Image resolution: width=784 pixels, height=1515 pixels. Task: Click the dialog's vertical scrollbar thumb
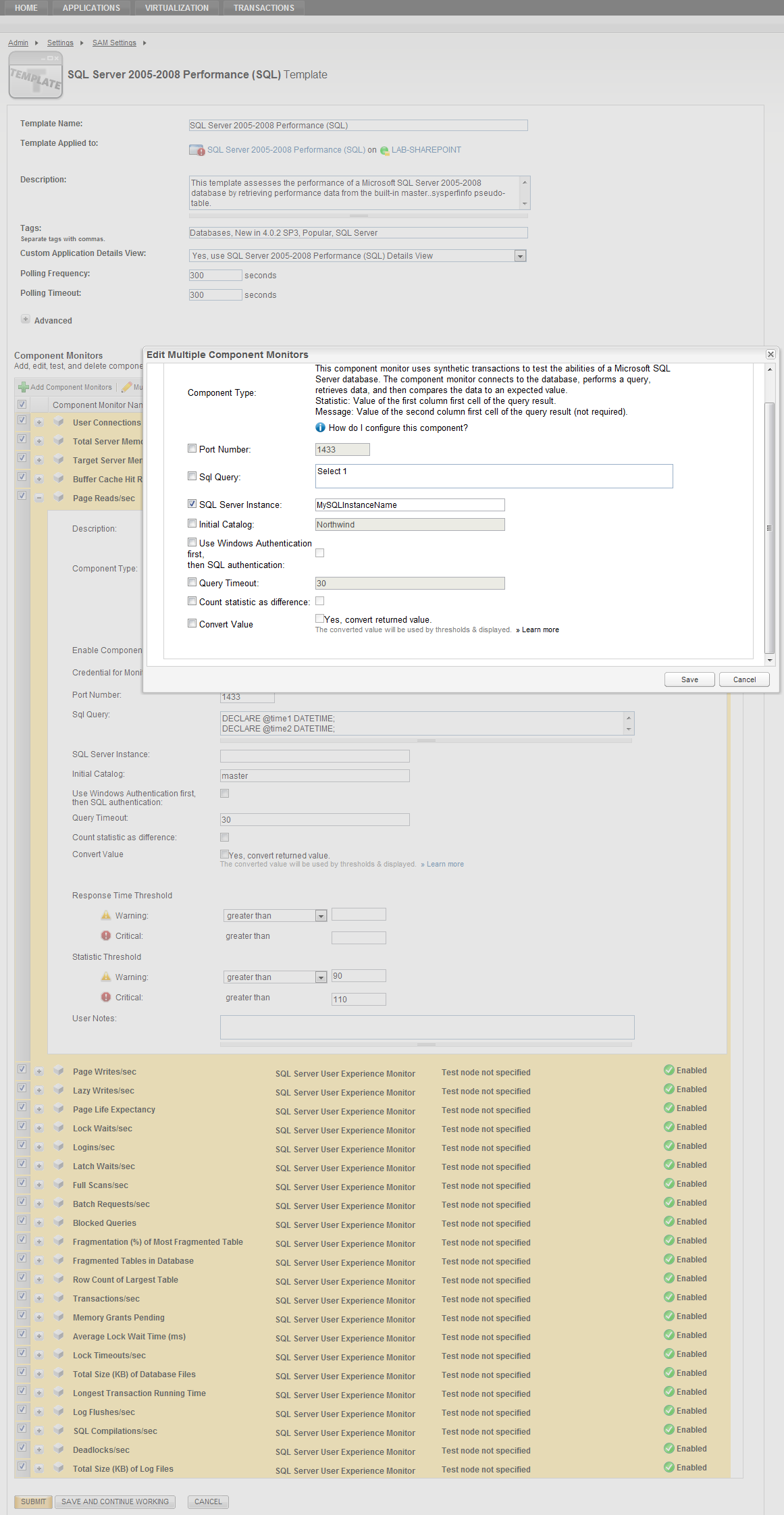pyautogui.click(x=769, y=528)
